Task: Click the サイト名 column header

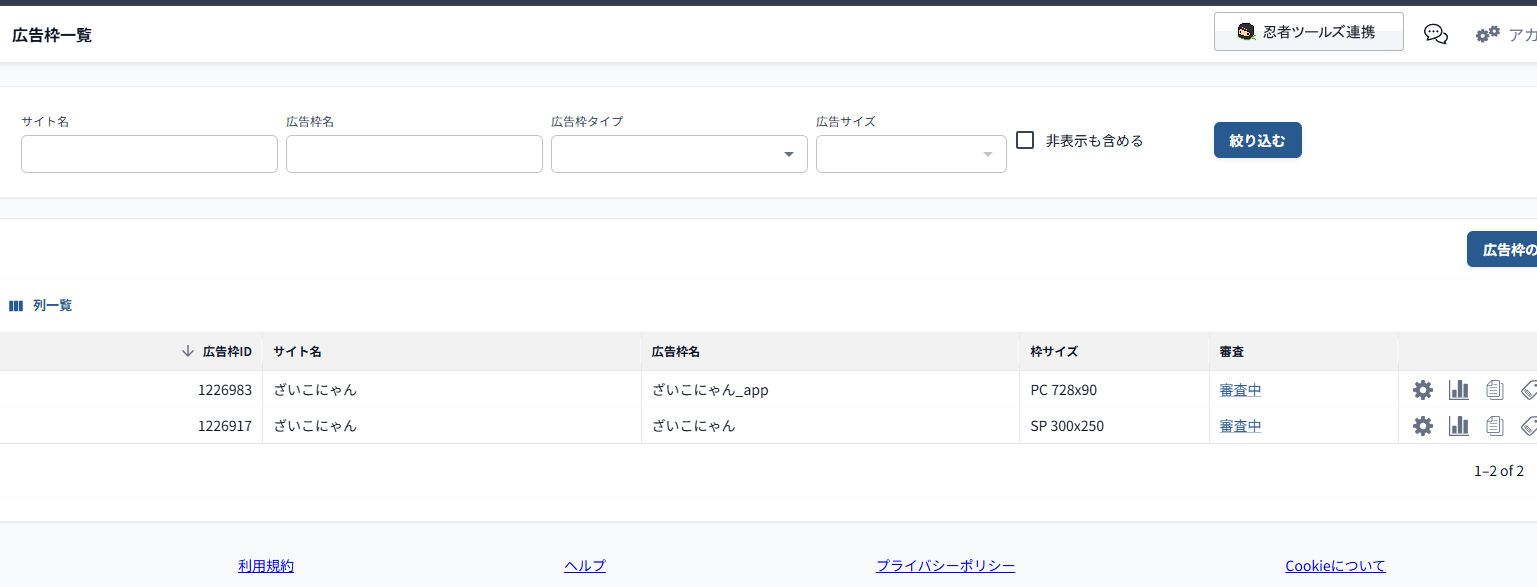Action: [x=297, y=352]
